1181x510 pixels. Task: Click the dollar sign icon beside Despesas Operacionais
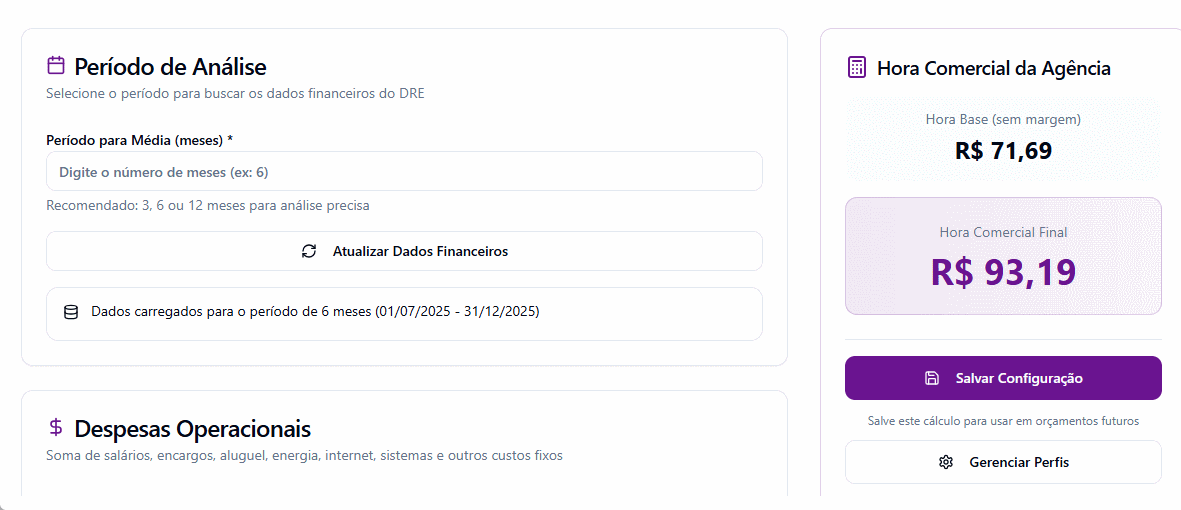click(56, 428)
